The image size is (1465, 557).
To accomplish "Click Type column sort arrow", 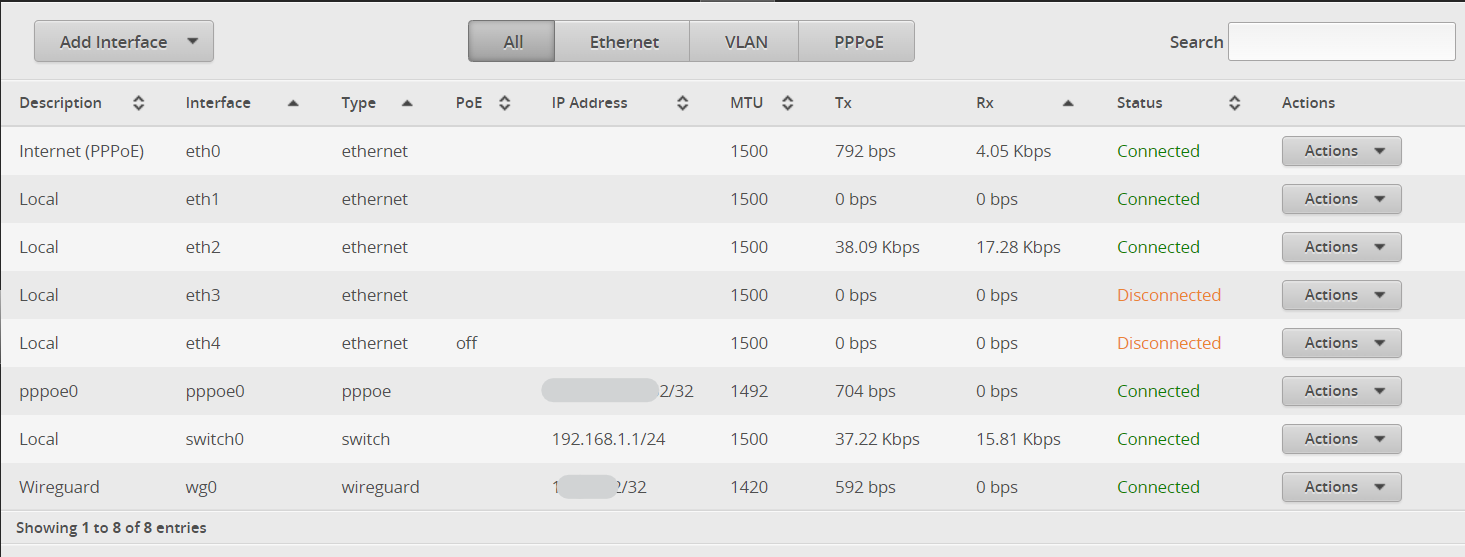I will (407, 103).
